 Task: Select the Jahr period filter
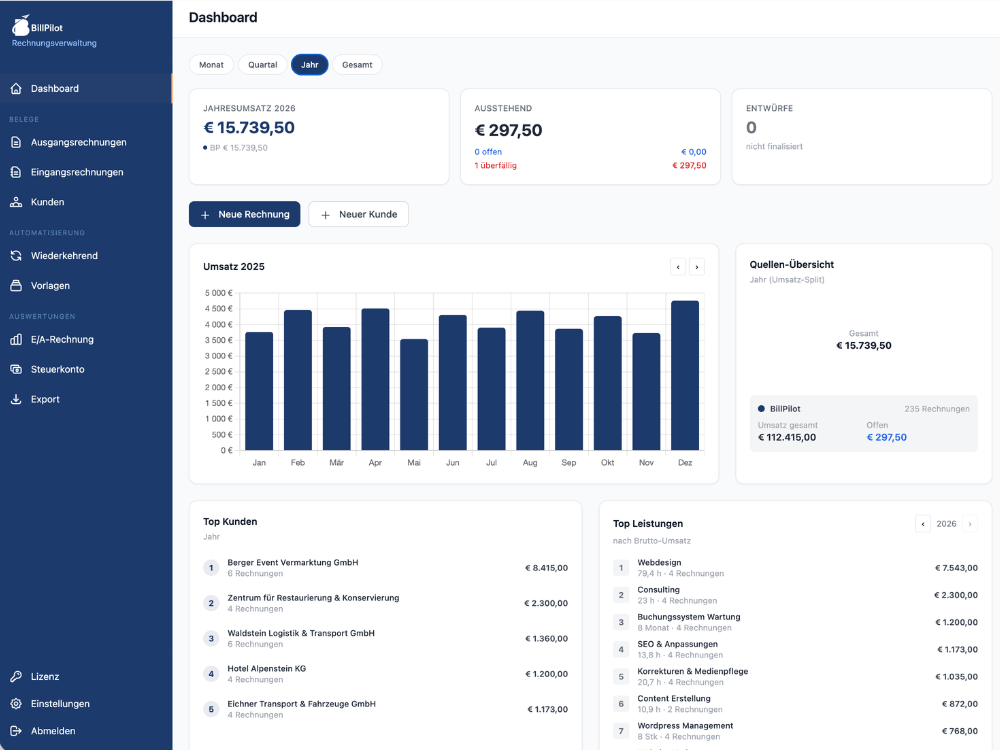(309, 64)
